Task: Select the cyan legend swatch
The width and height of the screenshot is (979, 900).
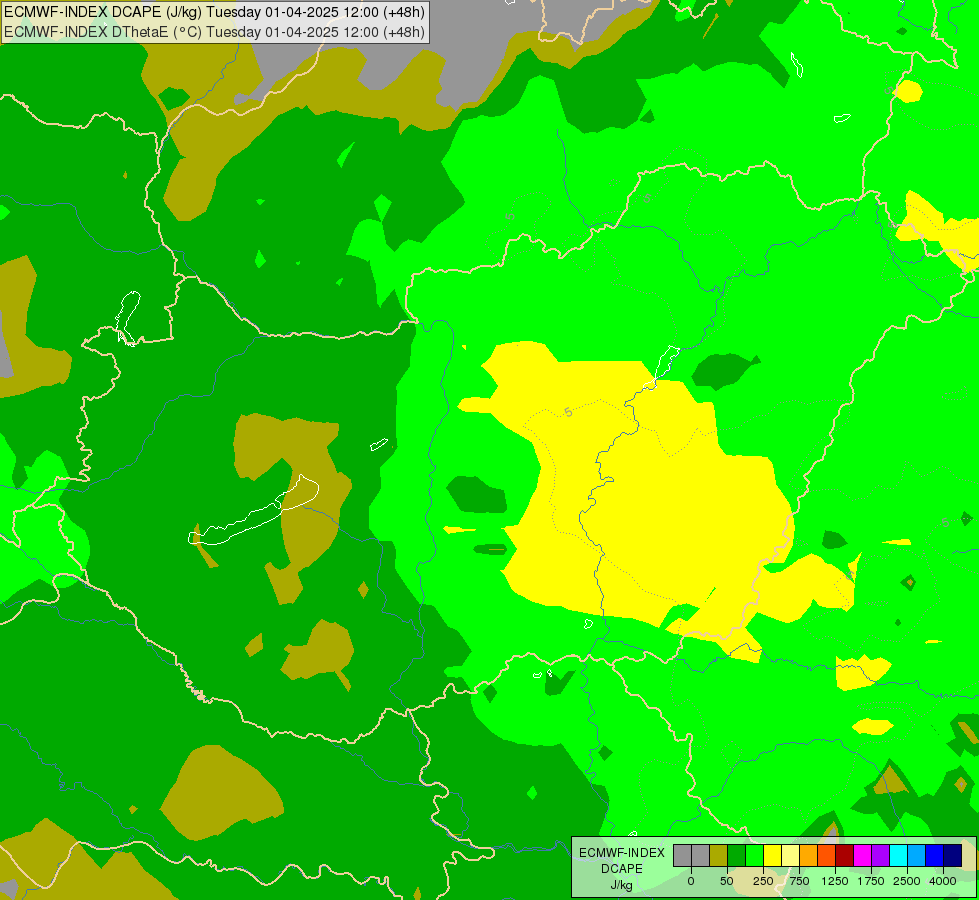Action: (x=898, y=856)
